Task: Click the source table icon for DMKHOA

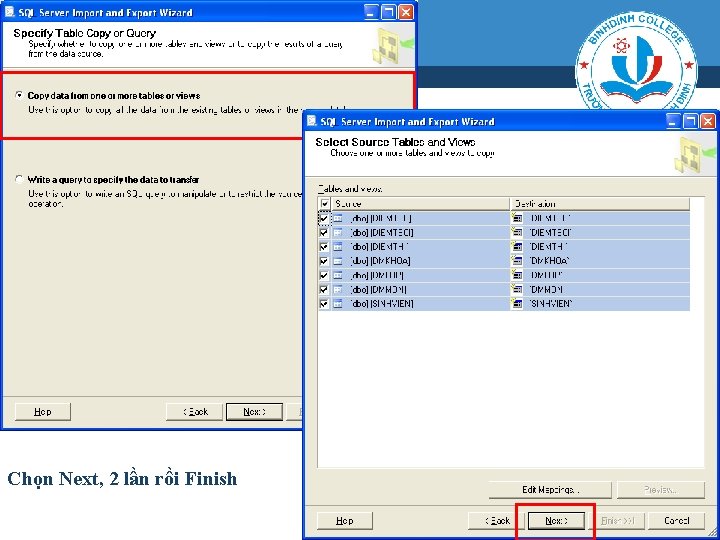Action: pyautogui.click(x=338, y=261)
